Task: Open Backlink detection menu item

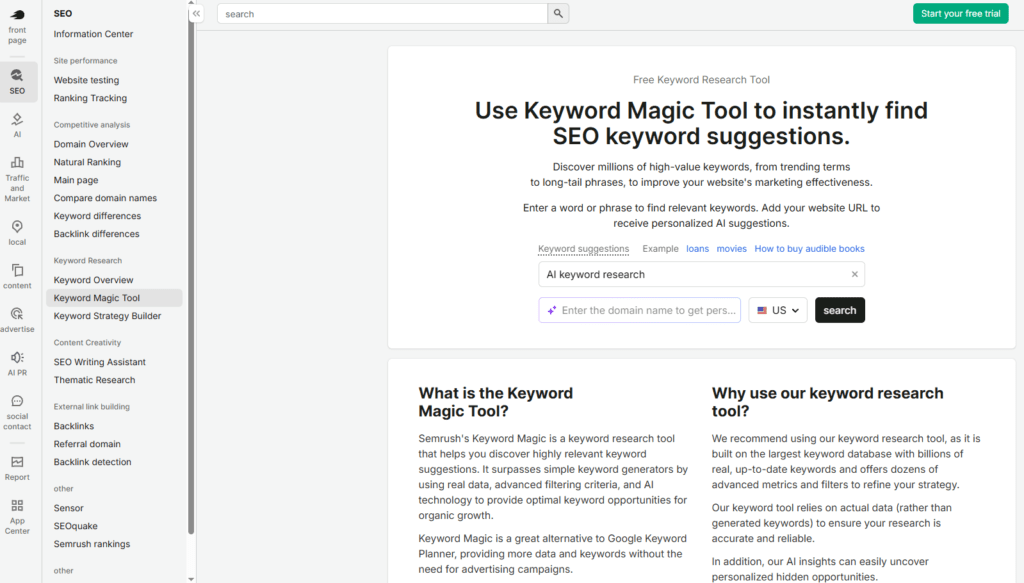Action: click(92, 462)
